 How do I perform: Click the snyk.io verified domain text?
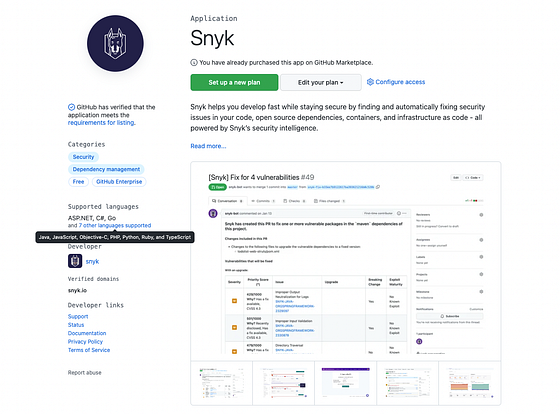[78, 290]
